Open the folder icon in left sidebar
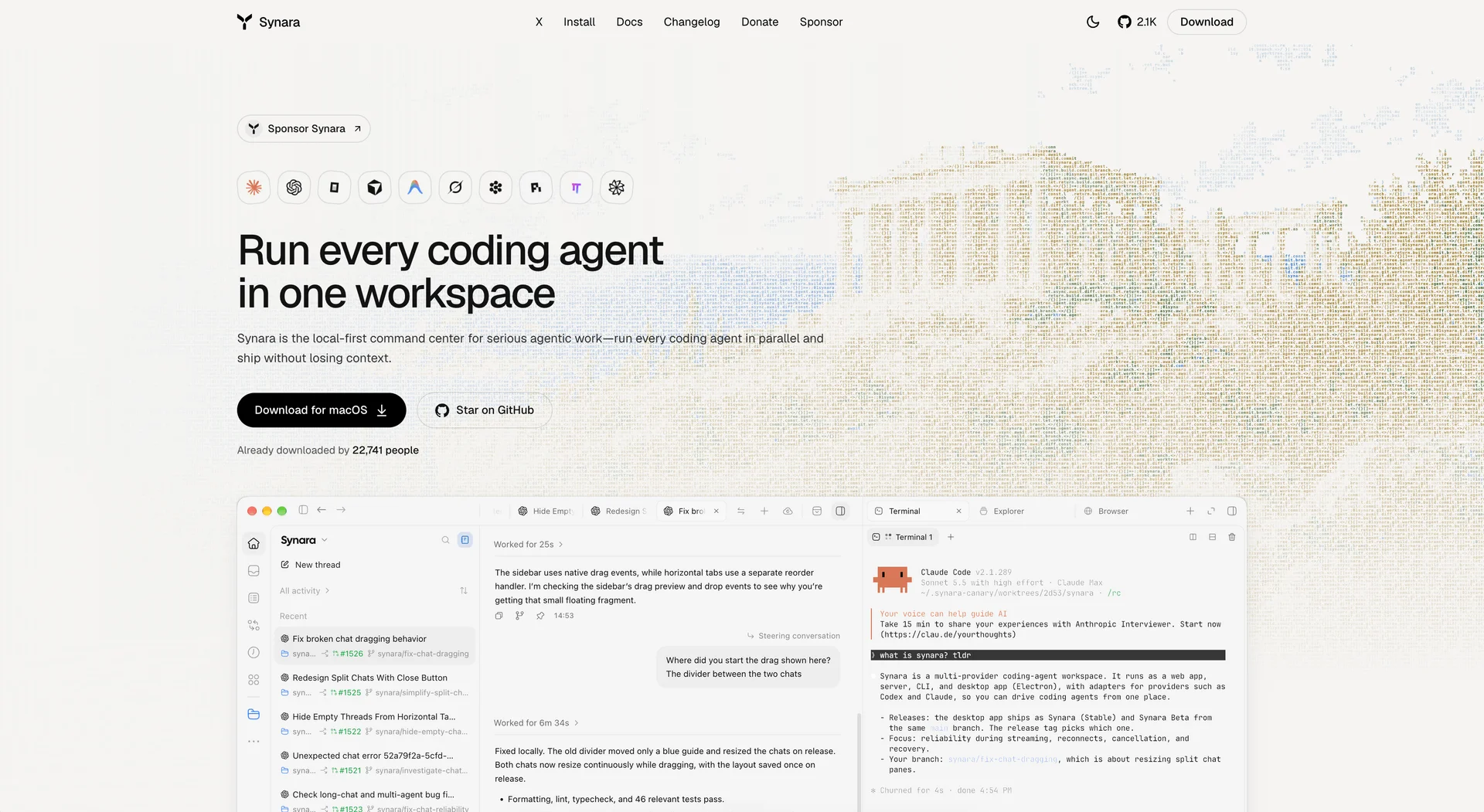1484x812 pixels. coord(254,714)
